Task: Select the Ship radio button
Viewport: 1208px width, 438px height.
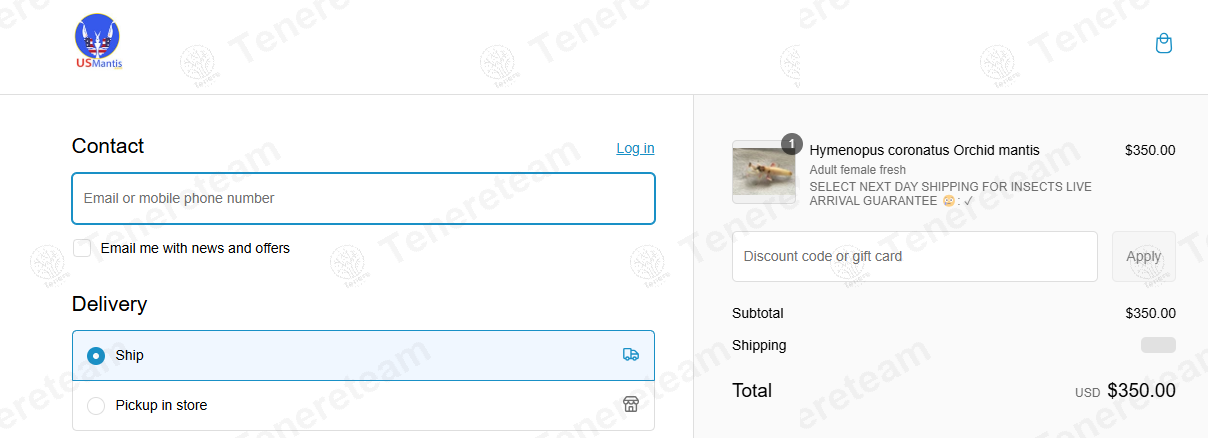Action: pyautogui.click(x=96, y=355)
